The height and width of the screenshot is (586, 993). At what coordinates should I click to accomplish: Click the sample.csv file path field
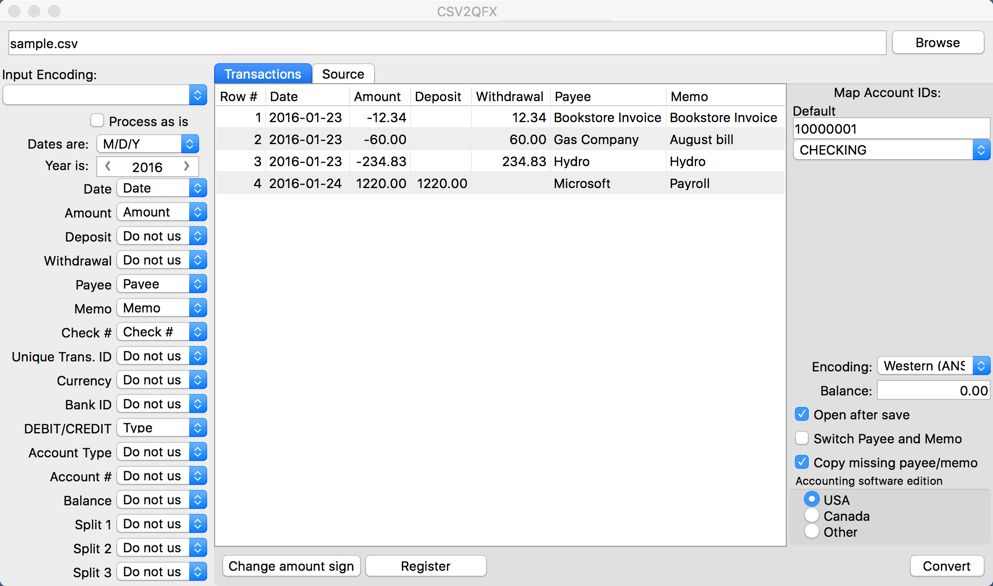pyautogui.click(x=447, y=43)
